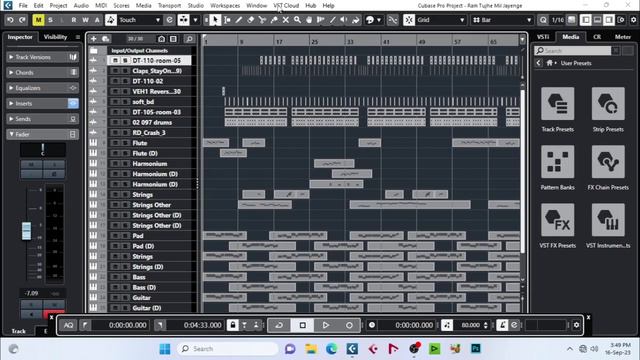The height and width of the screenshot is (360, 640).
Task: Expand the Equalizers inspector section
Action: (x=42, y=88)
